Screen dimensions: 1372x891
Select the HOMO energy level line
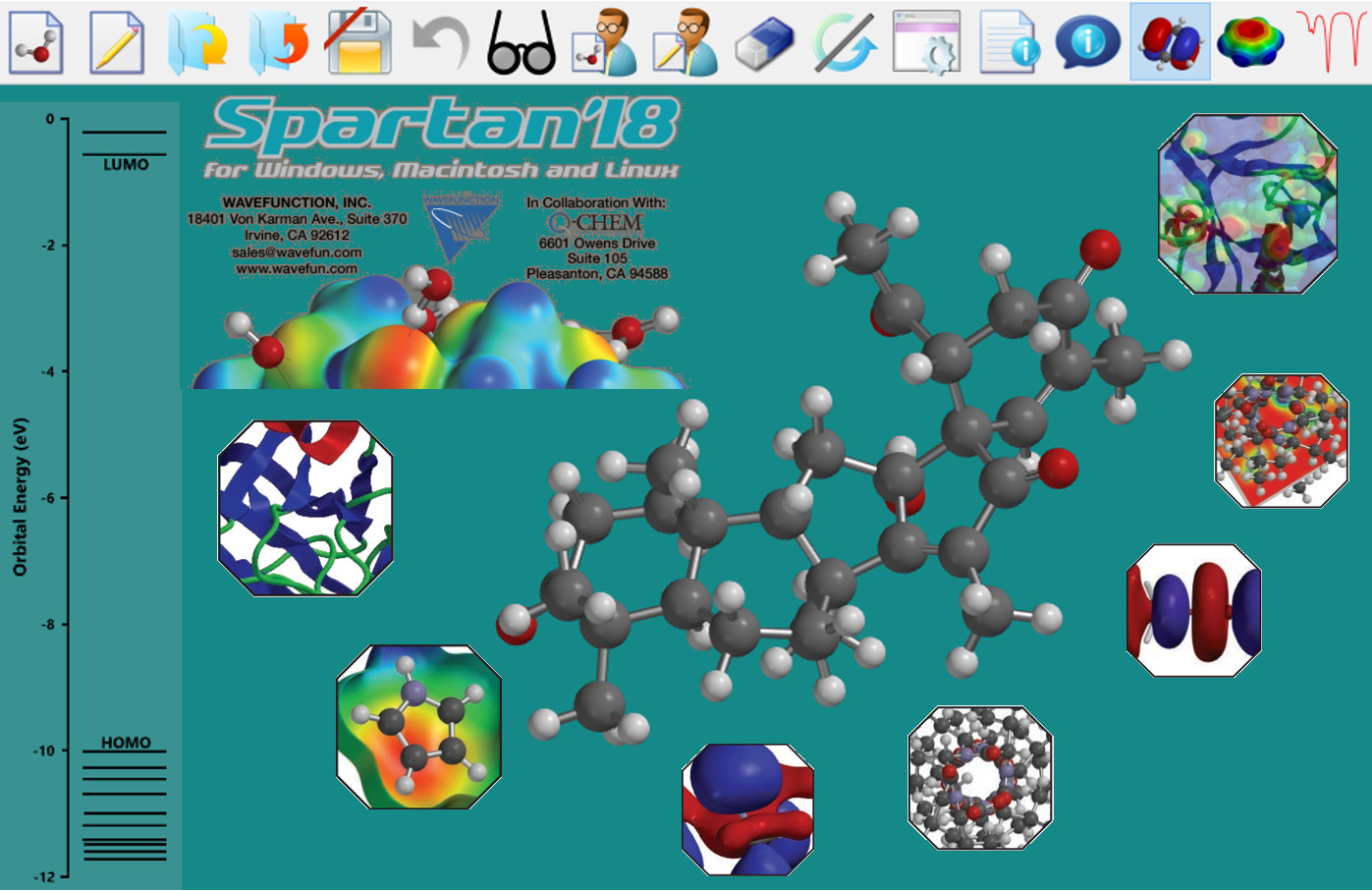tap(124, 752)
